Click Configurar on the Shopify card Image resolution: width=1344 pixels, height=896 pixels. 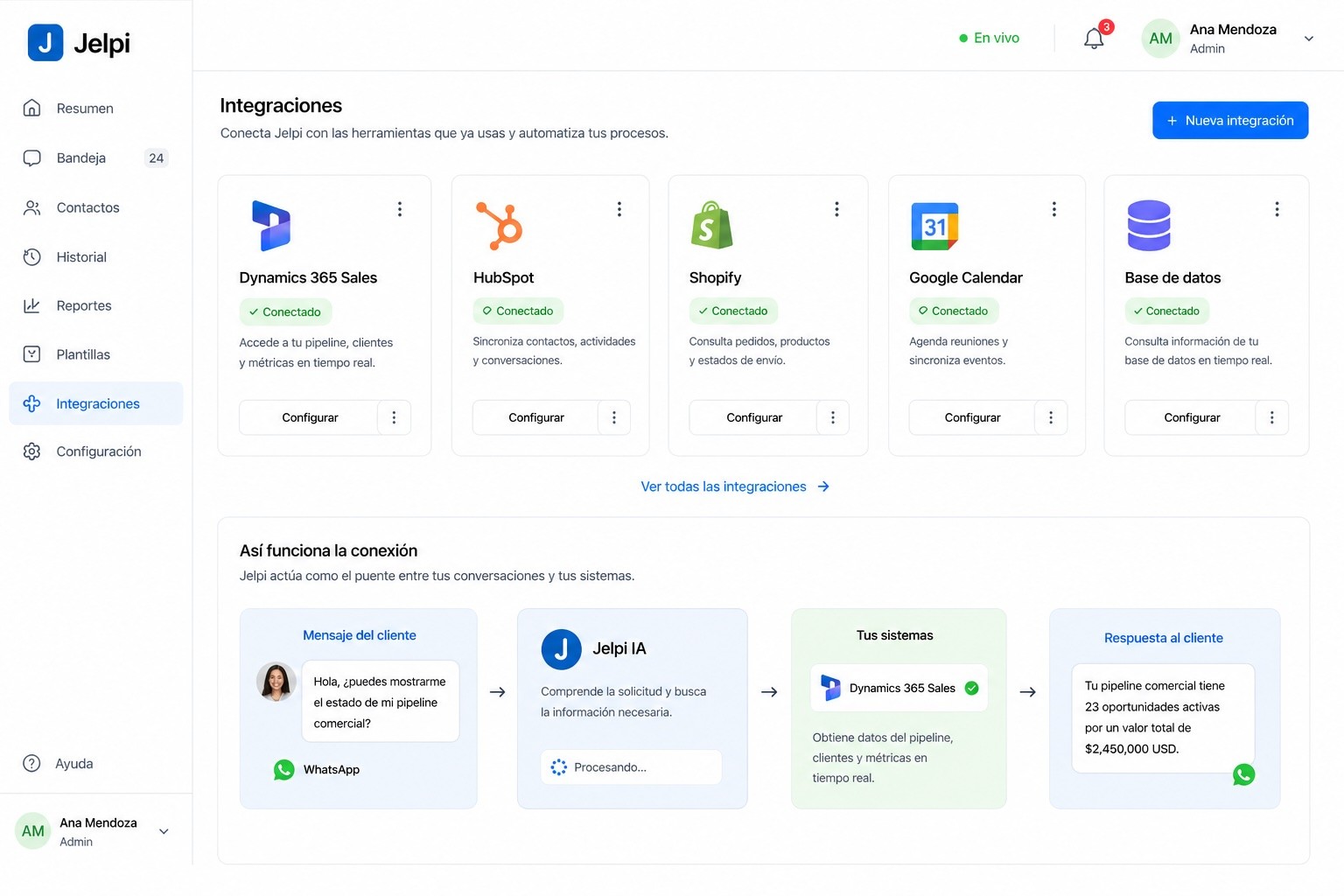[x=753, y=417]
